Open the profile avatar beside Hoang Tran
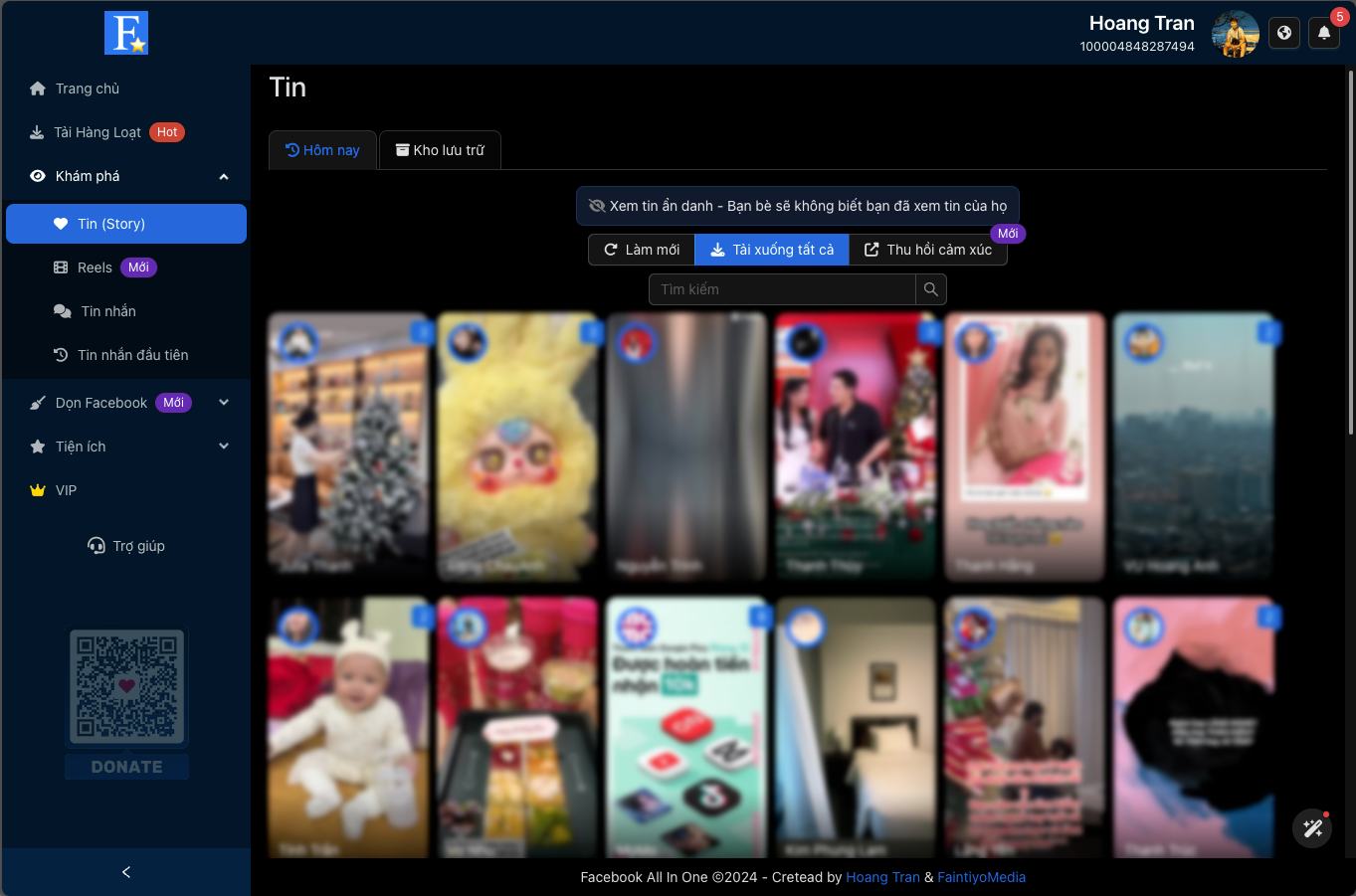The width and height of the screenshot is (1356, 896). tap(1236, 33)
